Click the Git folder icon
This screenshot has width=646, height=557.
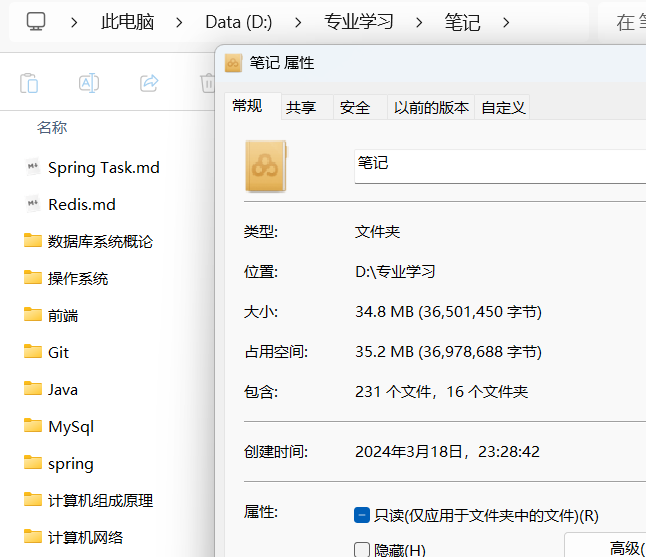[33, 352]
